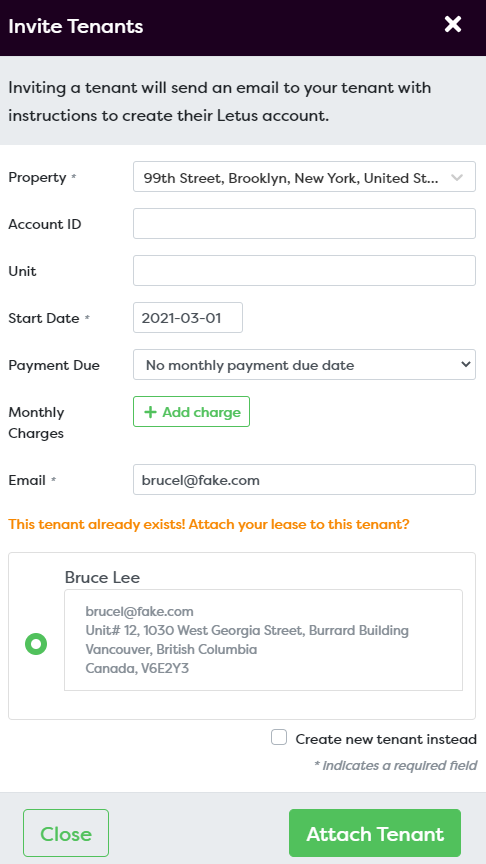Viewport: 486px width, 864px height.
Task: Click the green Attach Tenant button
Action: coord(375,833)
